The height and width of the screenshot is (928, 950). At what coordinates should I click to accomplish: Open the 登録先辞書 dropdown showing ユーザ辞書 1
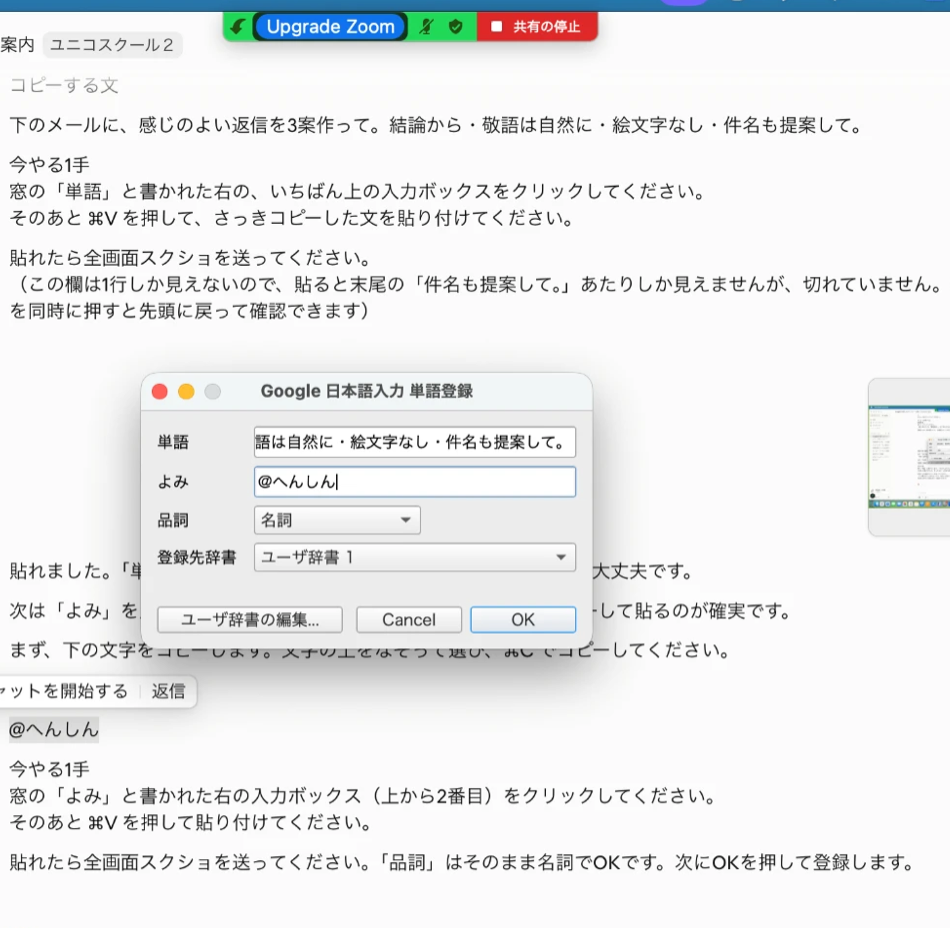414,557
